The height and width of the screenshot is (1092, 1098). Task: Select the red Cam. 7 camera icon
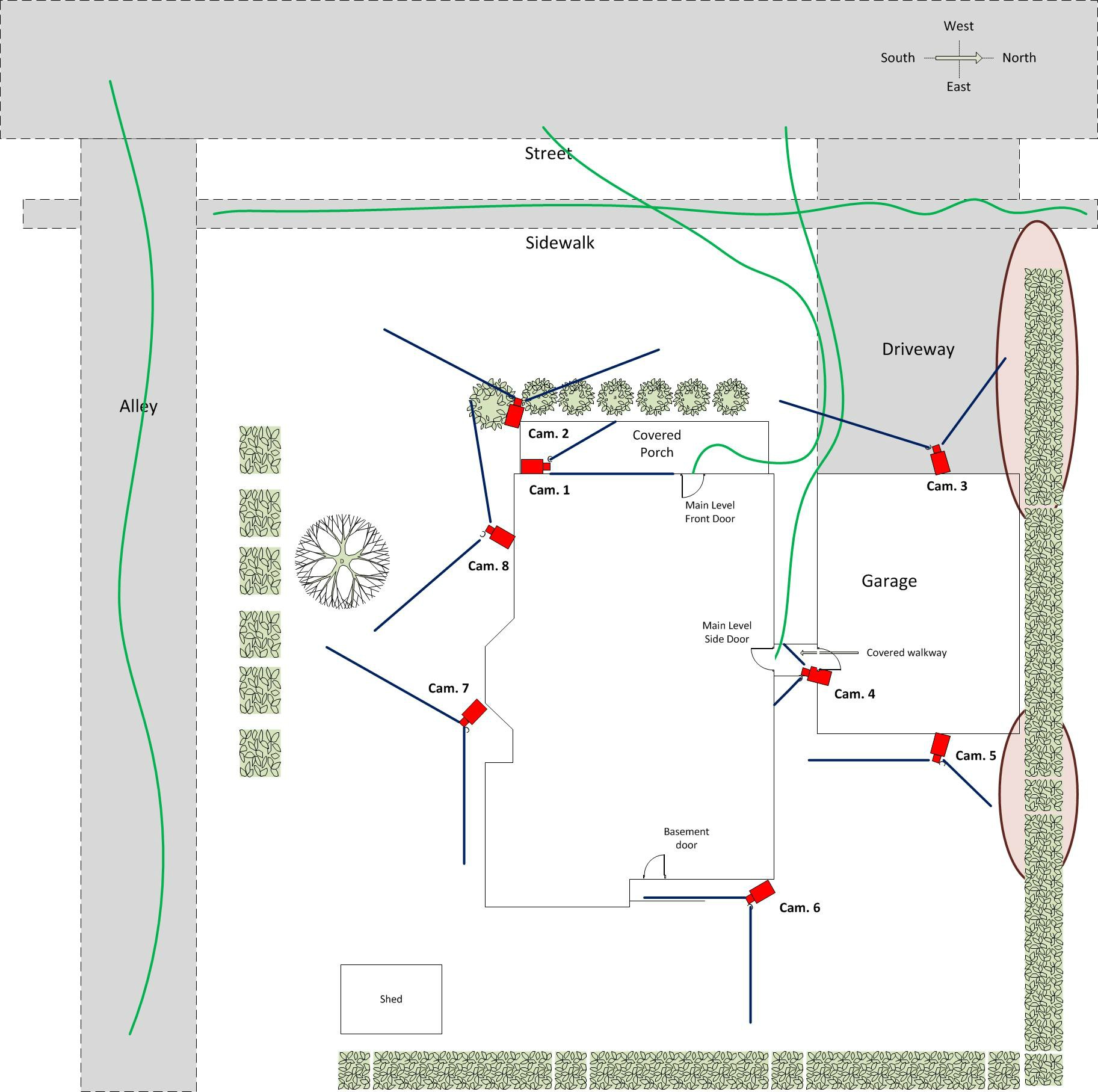[473, 713]
